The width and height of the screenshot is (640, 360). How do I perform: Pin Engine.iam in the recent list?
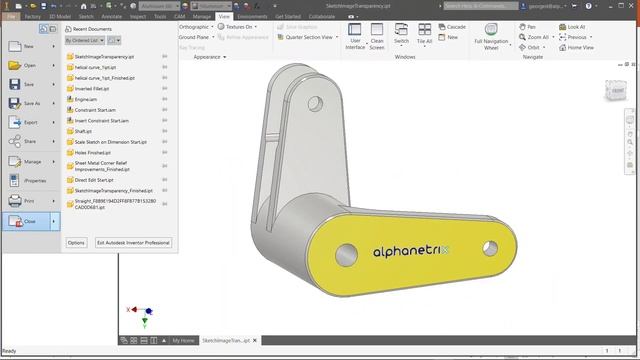[165, 99]
